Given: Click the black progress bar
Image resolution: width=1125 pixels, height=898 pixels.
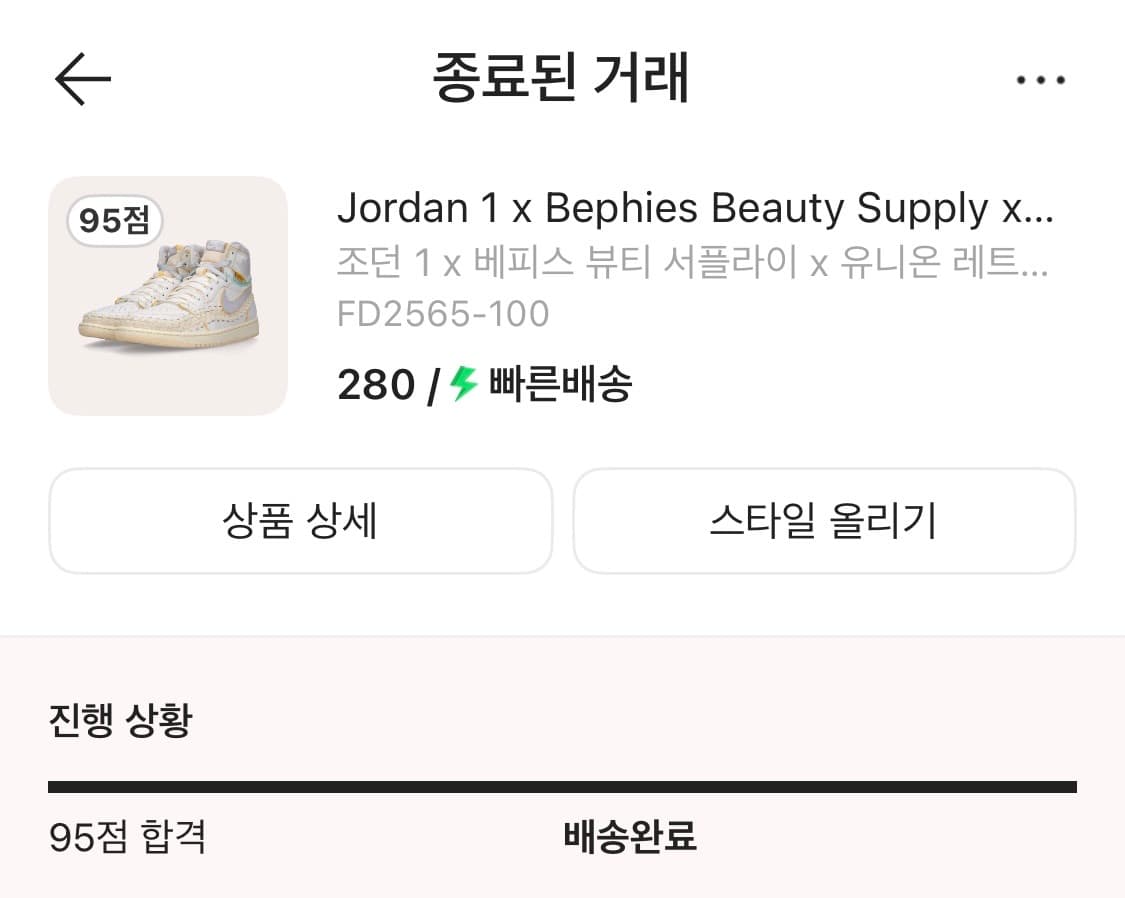Looking at the screenshot, I should [562, 787].
